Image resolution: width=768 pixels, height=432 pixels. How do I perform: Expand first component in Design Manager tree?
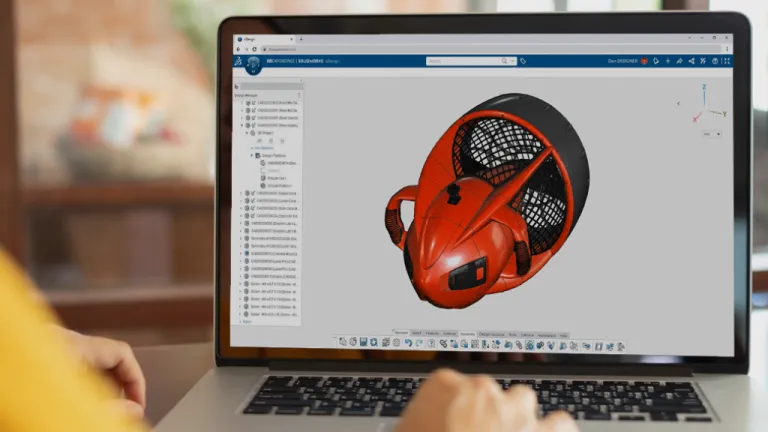coord(242,103)
